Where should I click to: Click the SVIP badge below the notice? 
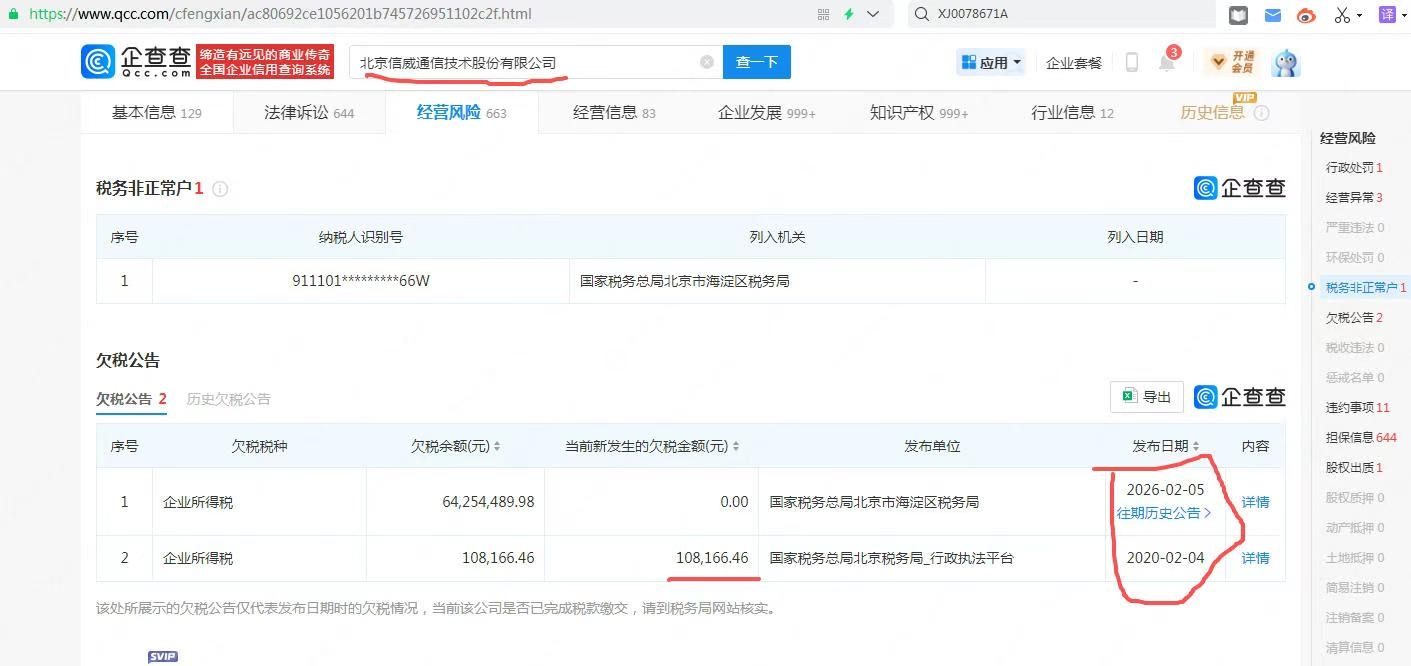[x=162, y=657]
